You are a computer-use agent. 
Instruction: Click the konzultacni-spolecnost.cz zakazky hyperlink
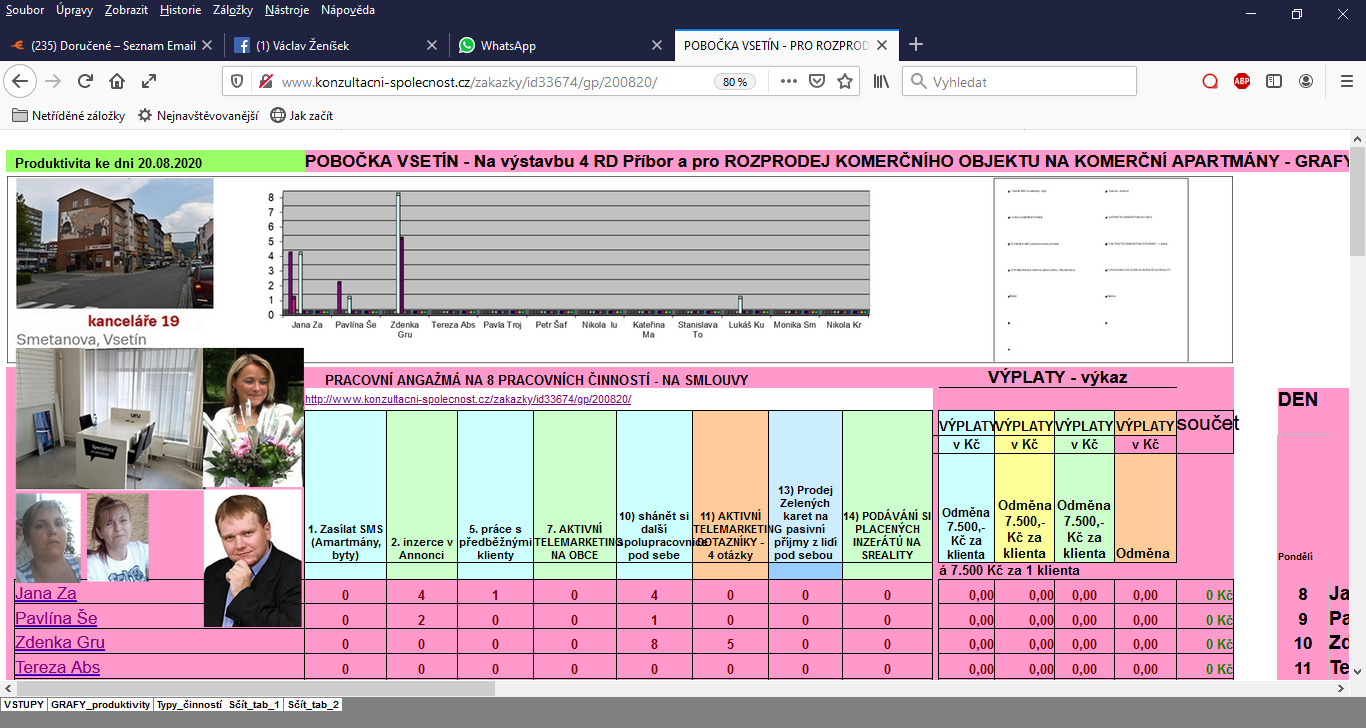click(468, 399)
